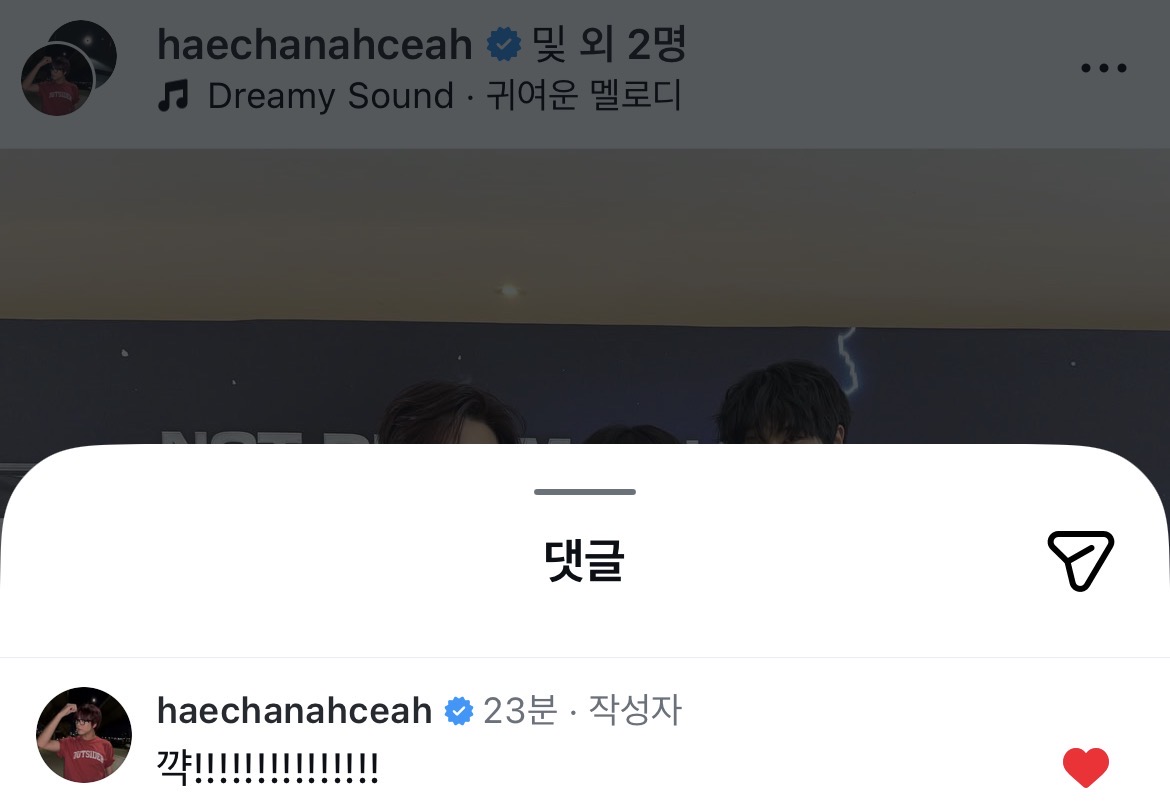This screenshot has height=801, width=1170.
Task: Show the other collaborators via 및 외 2명
Action: 608,45
